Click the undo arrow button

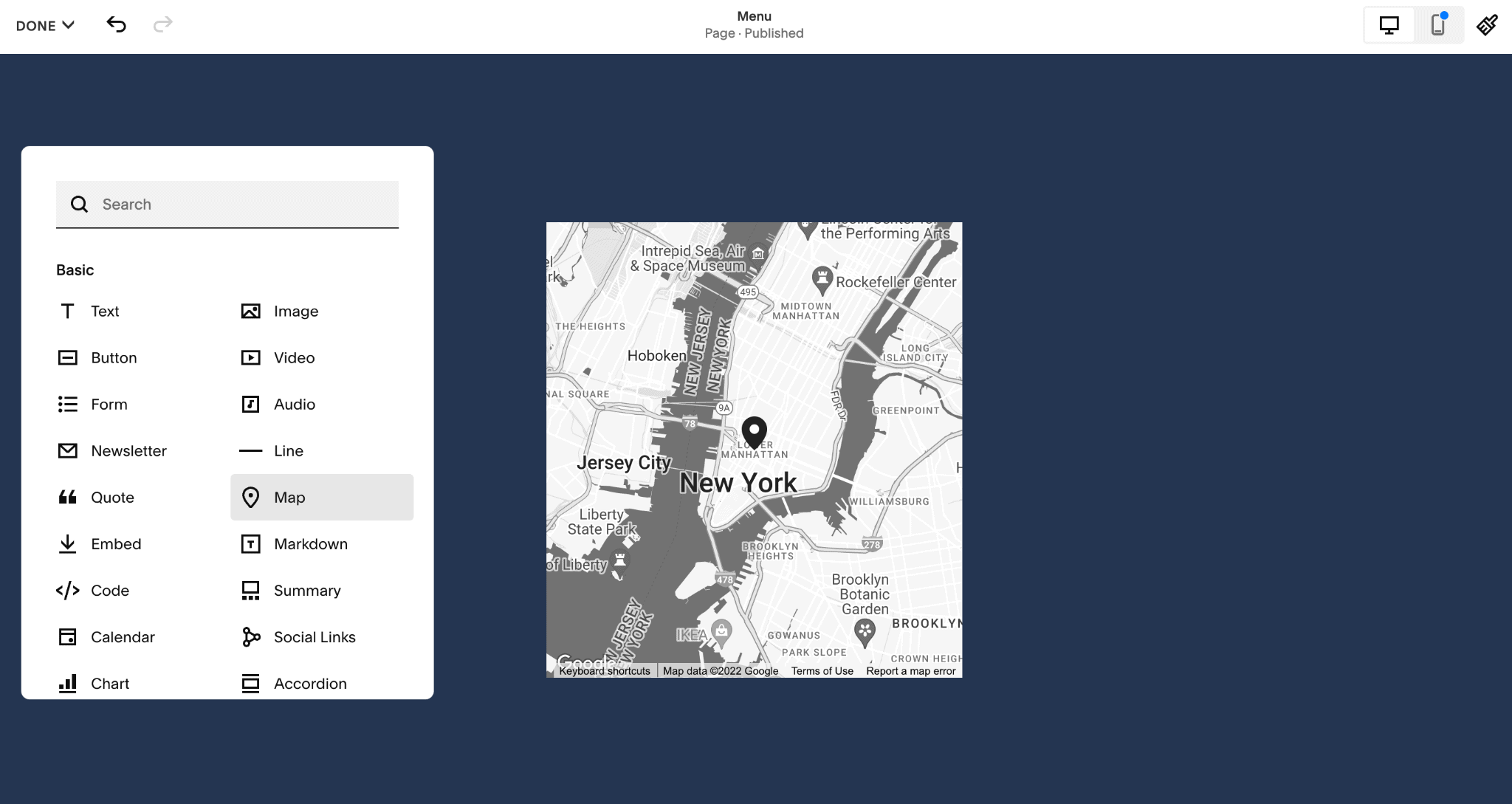pyautogui.click(x=118, y=25)
